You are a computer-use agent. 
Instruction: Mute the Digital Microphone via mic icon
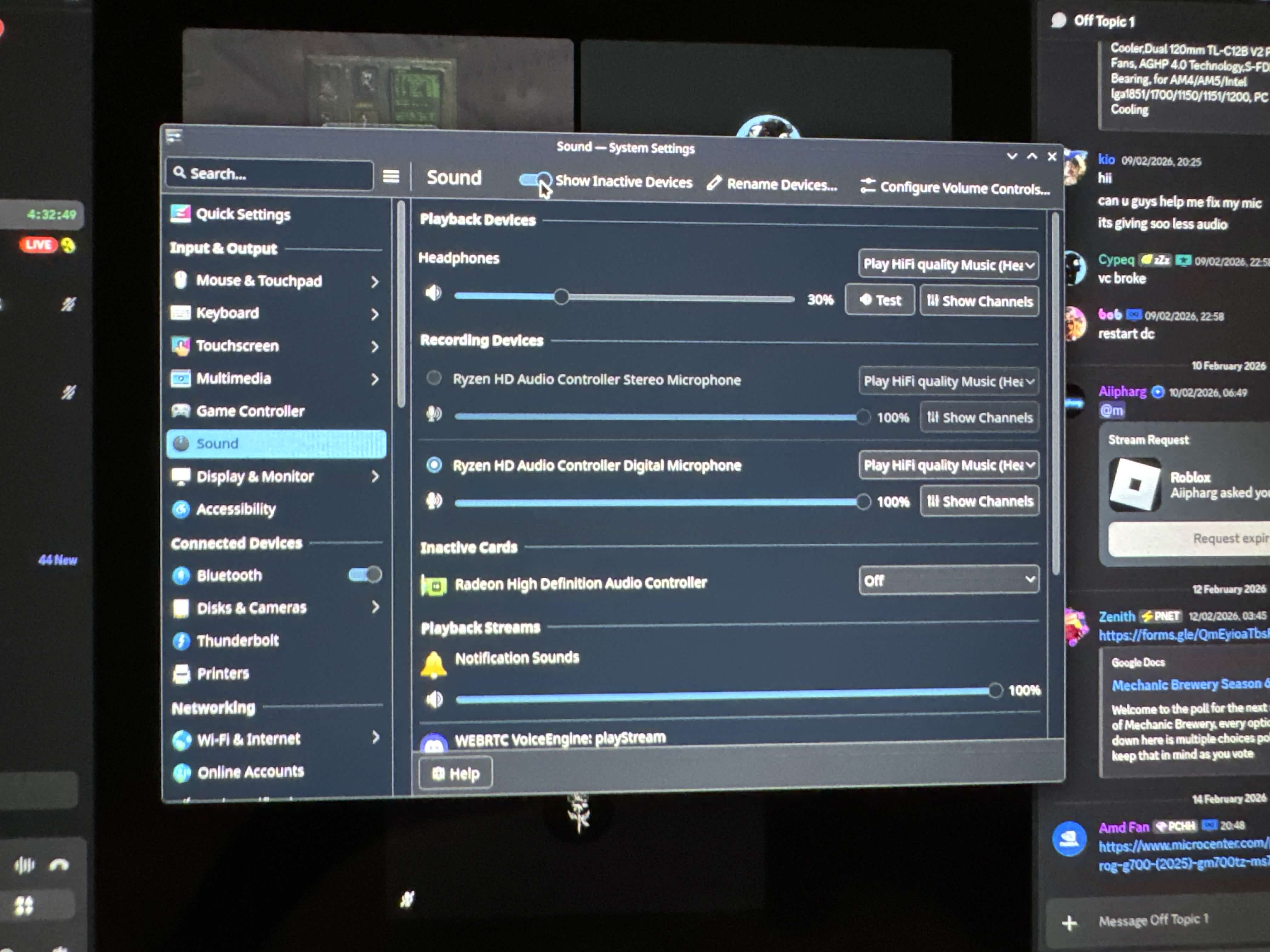pos(434,500)
